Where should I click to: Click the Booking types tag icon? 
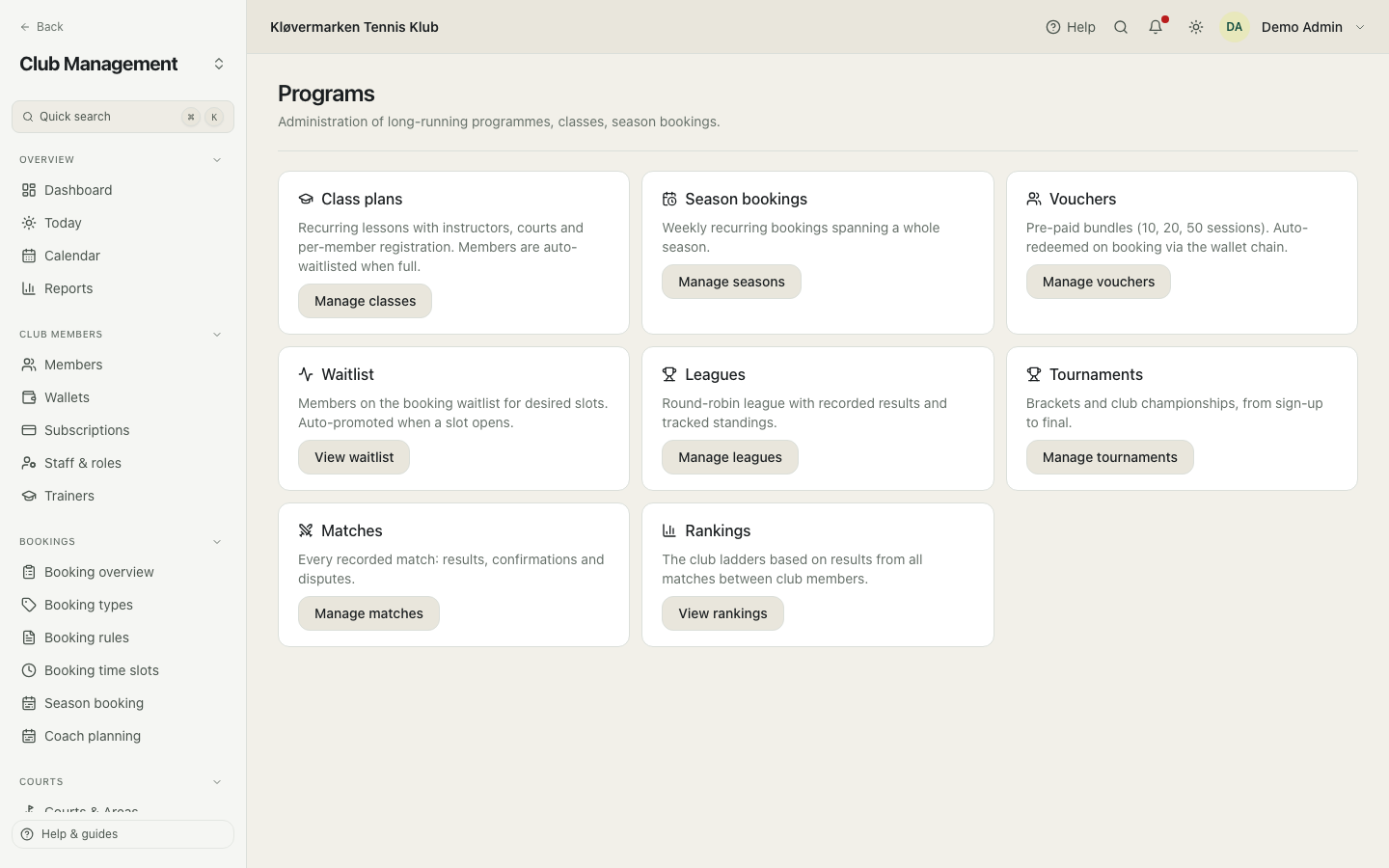point(29,605)
